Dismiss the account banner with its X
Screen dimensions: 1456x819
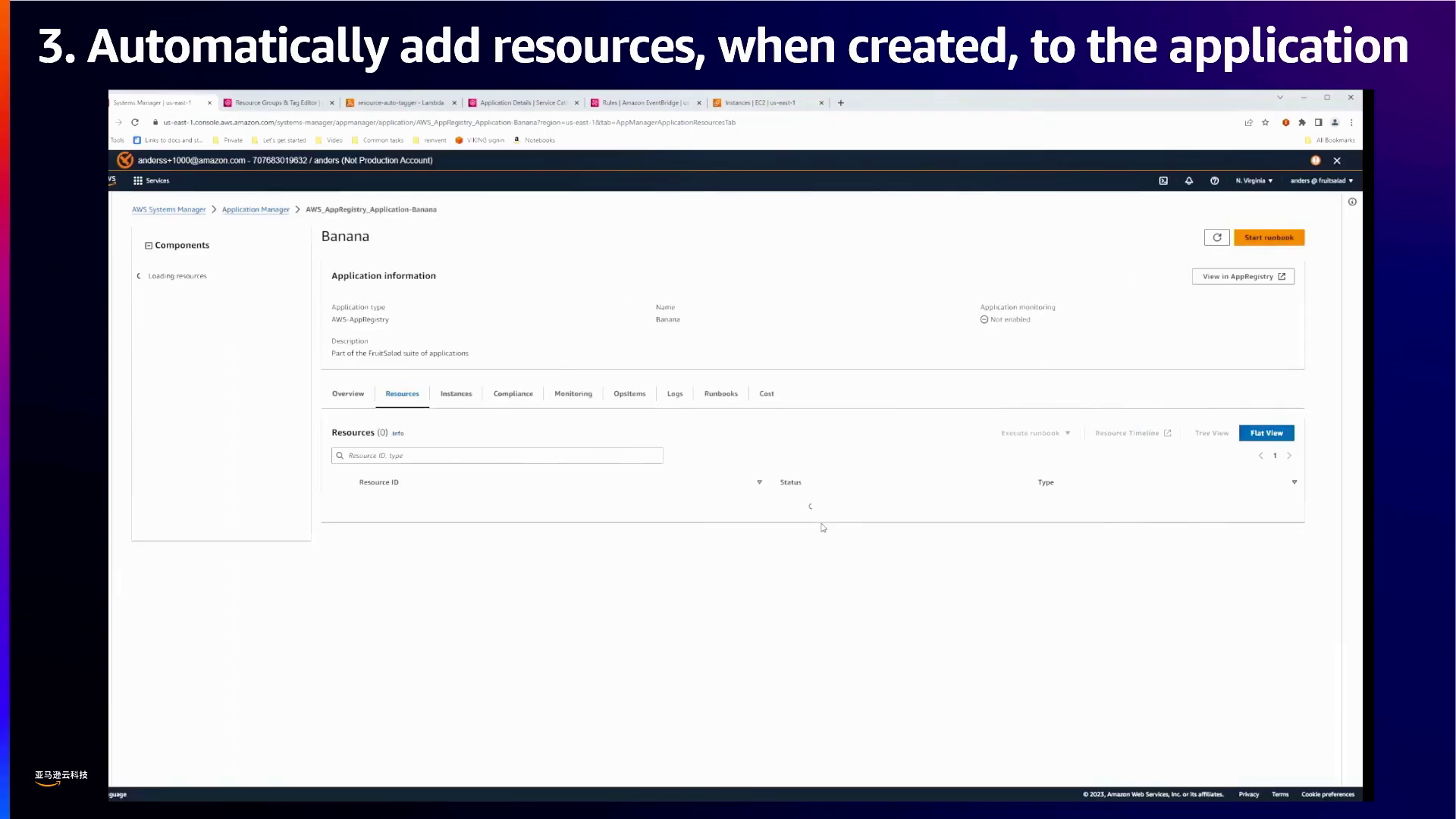pos(1337,161)
